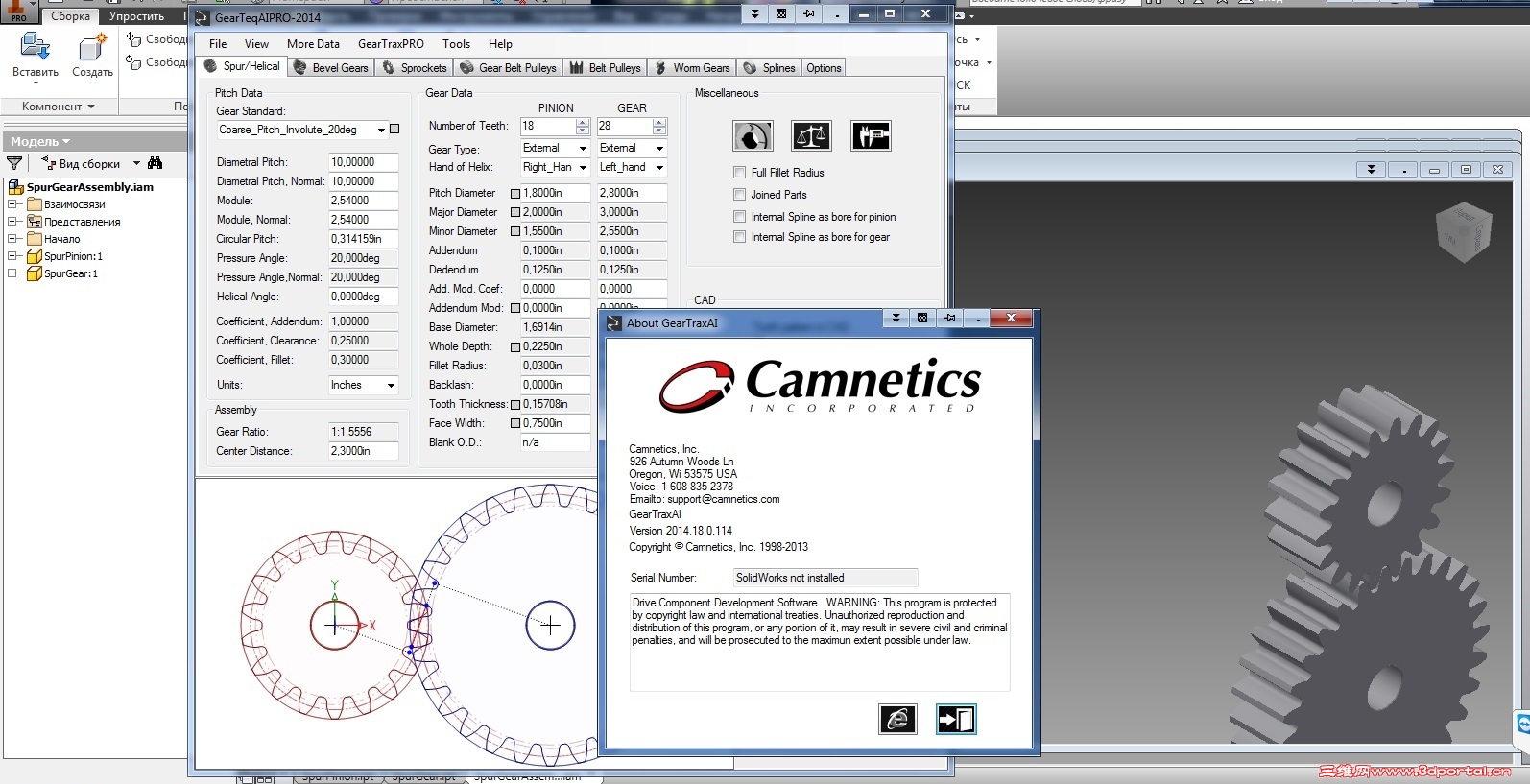The image size is (1530, 784).
Task: Expand the Начало tree node
Action: click(12, 239)
